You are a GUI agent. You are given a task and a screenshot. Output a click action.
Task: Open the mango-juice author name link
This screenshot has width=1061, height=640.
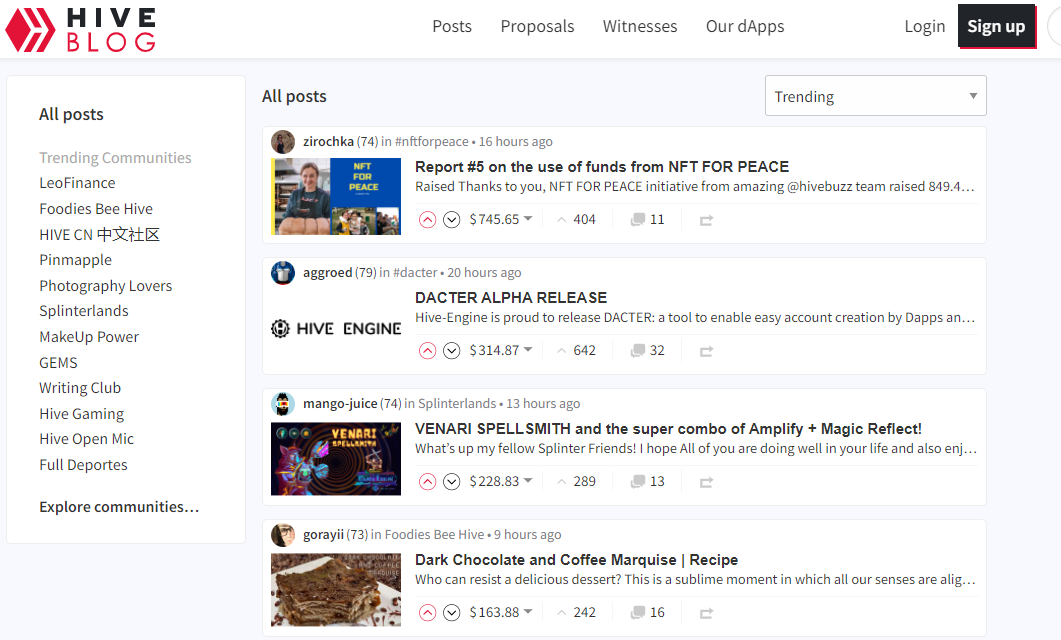pyautogui.click(x=340, y=404)
